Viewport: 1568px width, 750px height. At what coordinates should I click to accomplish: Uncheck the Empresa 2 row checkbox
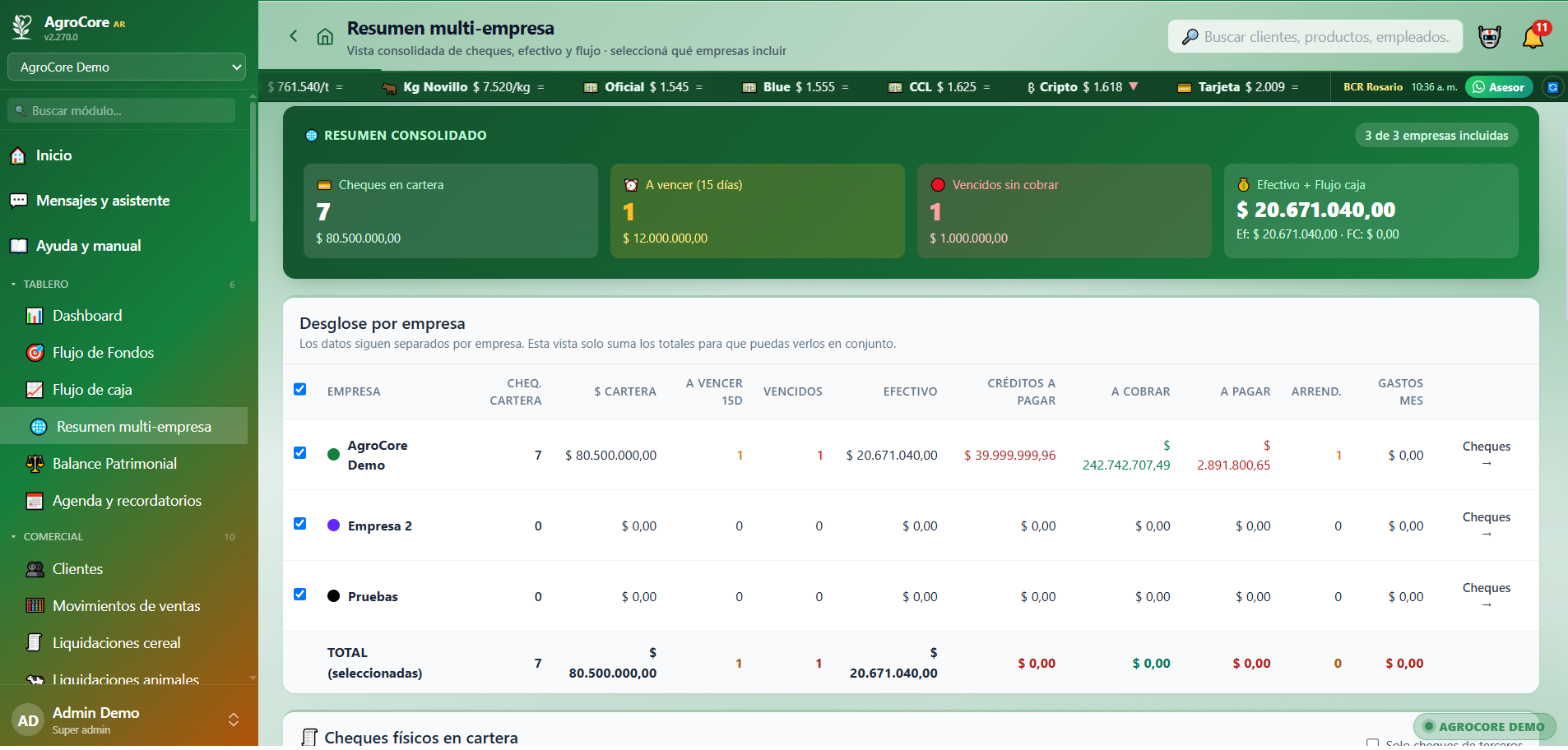click(x=300, y=524)
